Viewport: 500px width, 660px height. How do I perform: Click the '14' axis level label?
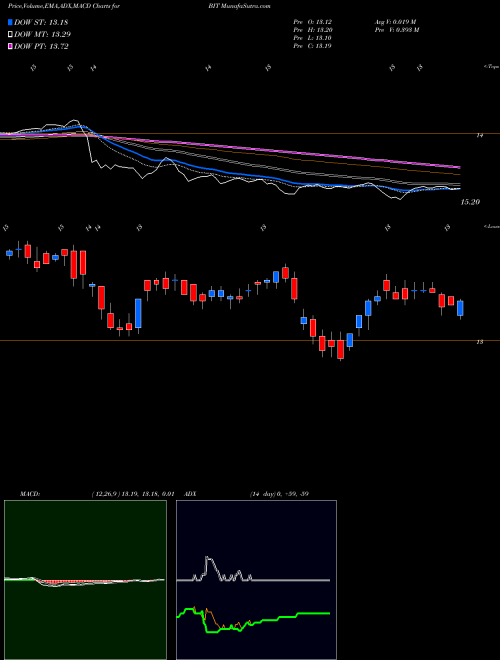coord(479,136)
